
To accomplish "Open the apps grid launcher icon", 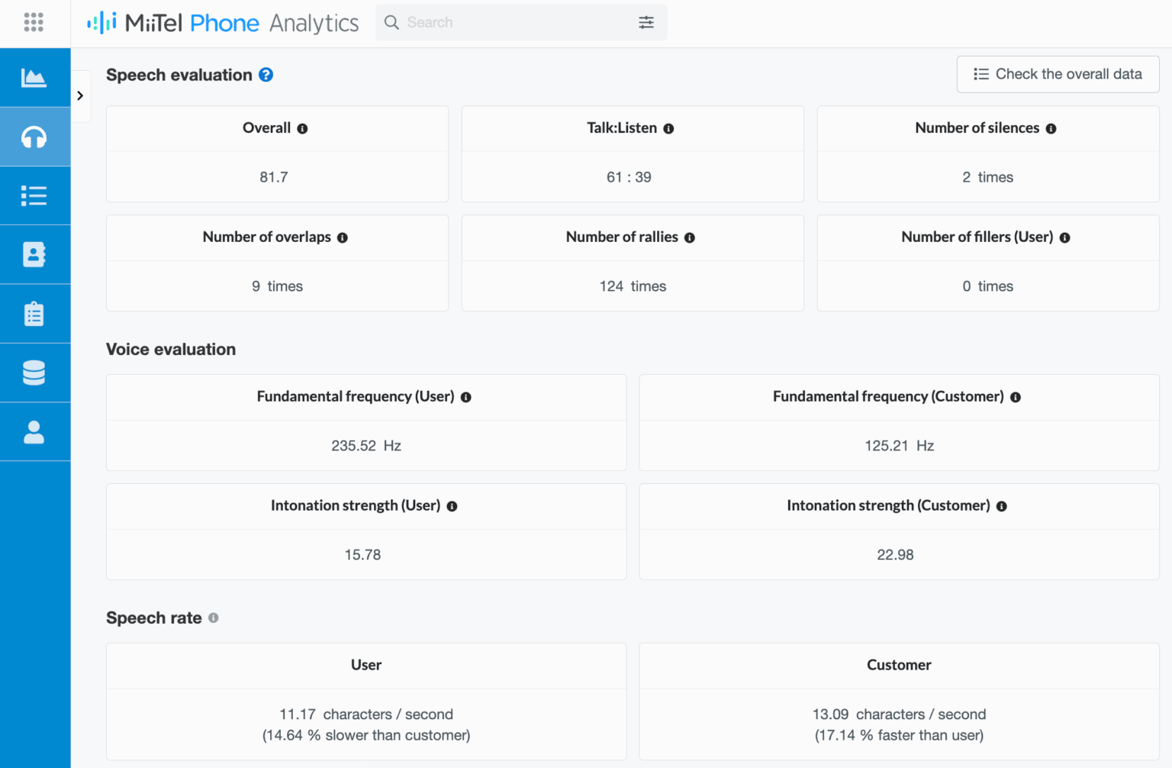I will click(33, 22).
